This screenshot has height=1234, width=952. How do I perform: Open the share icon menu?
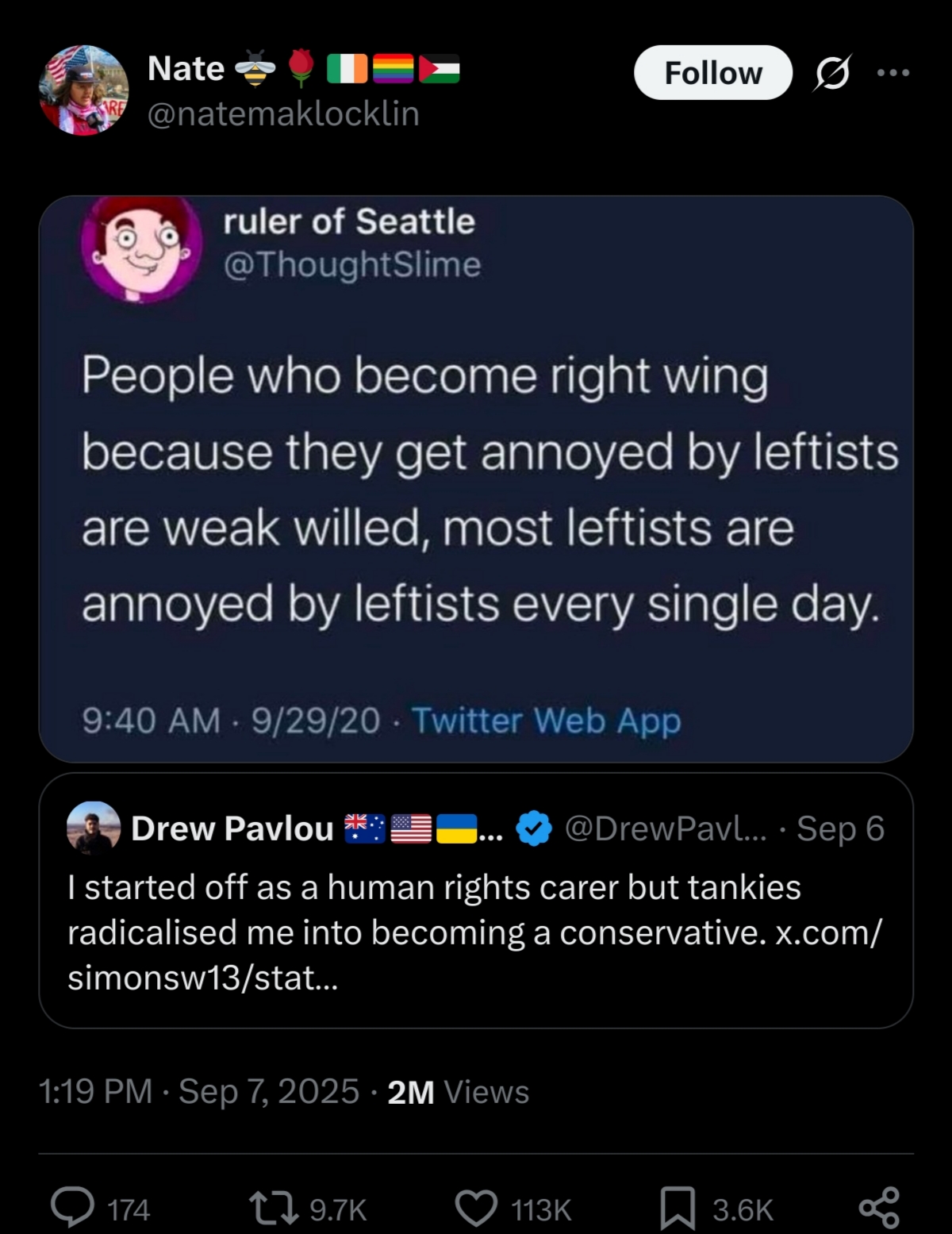click(x=879, y=1208)
